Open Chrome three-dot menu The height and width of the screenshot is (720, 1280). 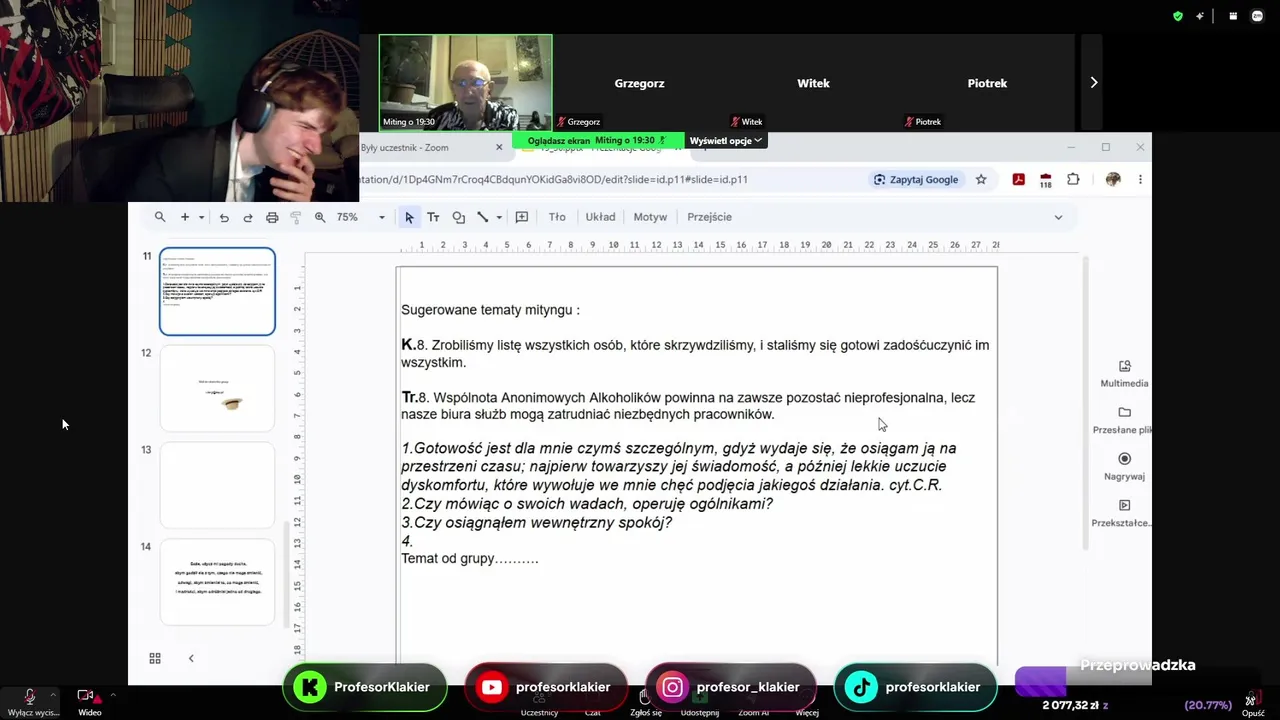point(1140,179)
